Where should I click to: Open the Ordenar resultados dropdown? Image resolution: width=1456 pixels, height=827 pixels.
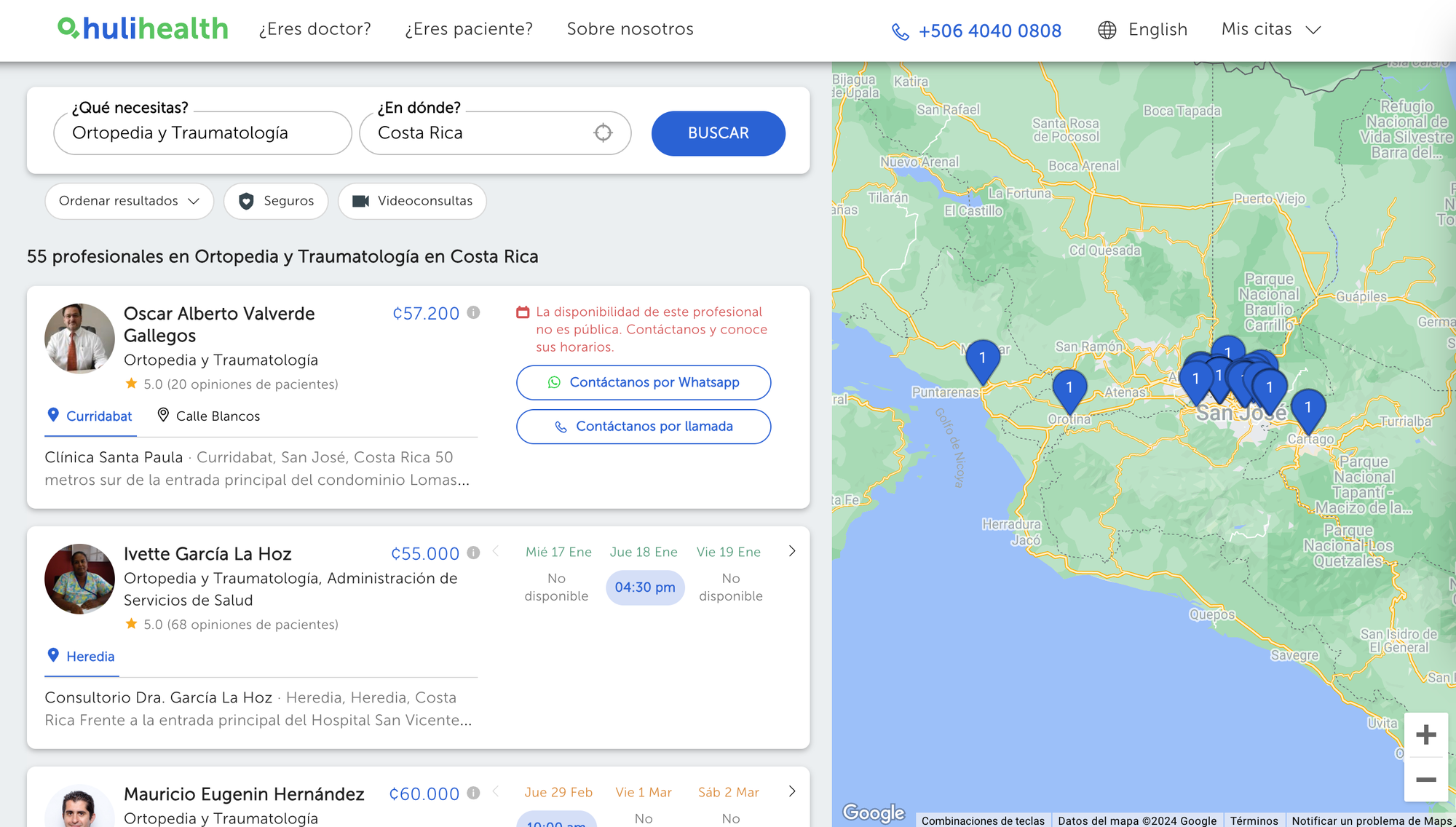(129, 201)
